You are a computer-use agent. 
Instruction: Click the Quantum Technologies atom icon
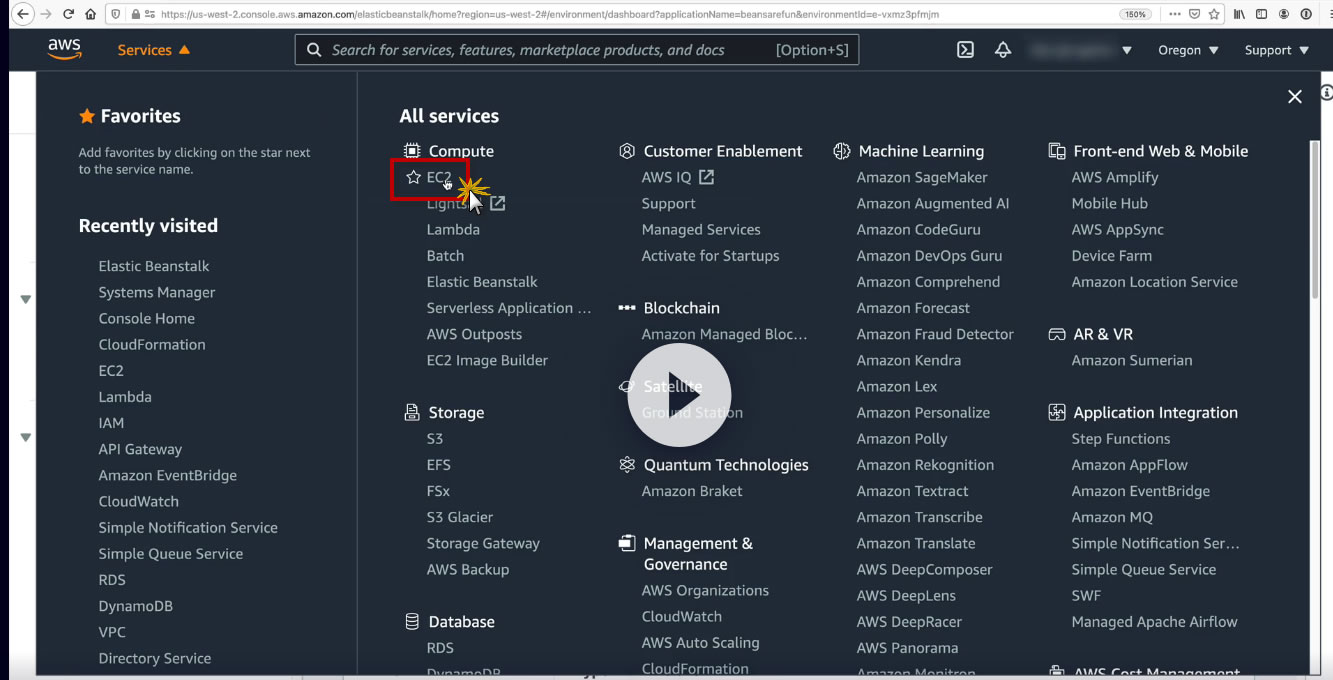pos(627,464)
